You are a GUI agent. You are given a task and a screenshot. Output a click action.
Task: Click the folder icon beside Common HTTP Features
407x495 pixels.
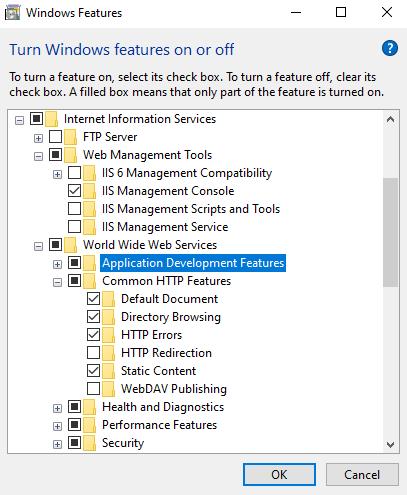coord(89,281)
